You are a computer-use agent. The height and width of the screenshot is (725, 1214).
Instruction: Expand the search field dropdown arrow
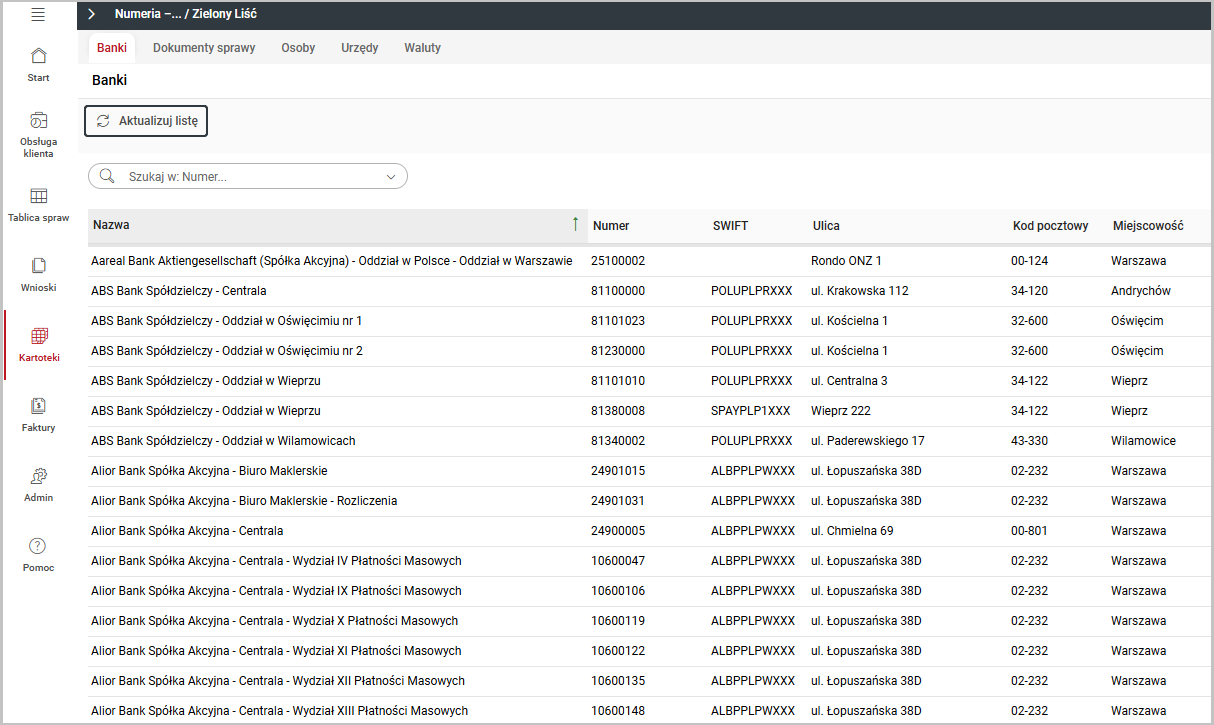(x=391, y=177)
